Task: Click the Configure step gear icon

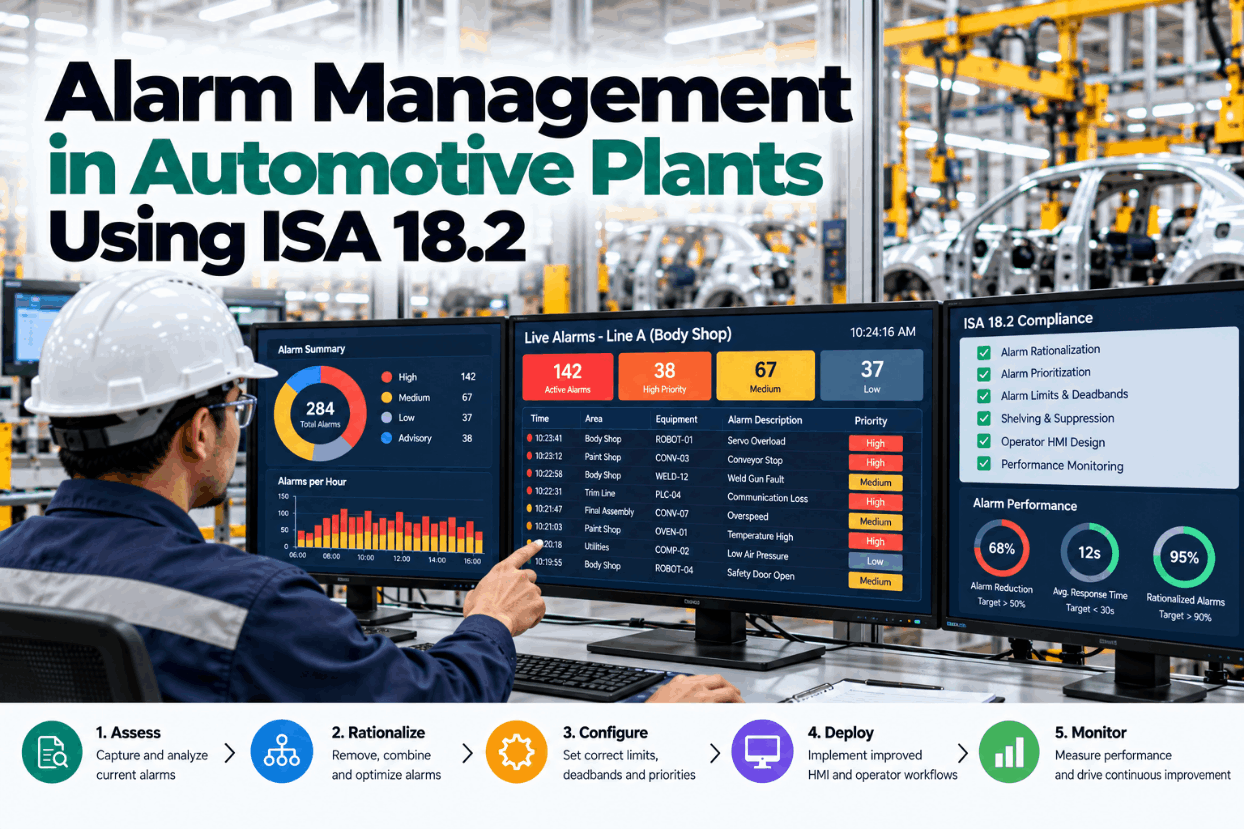Action: [516, 752]
